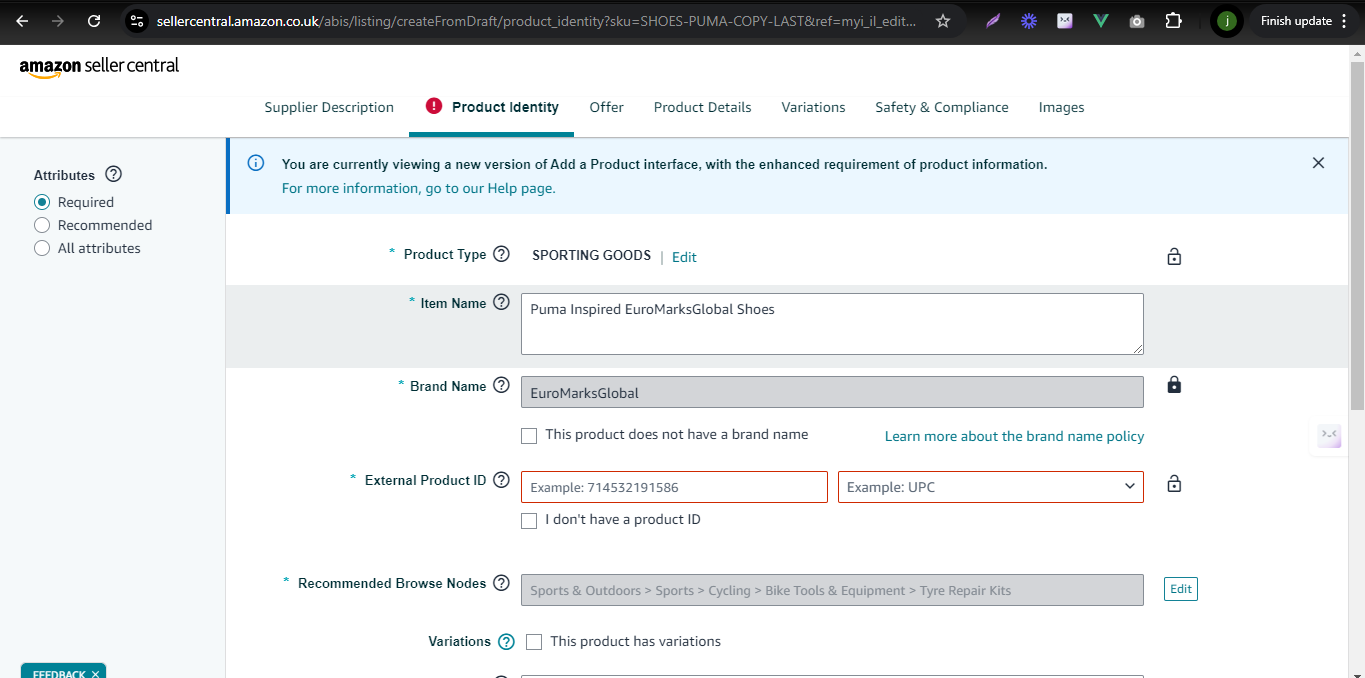Click the help icon next to Product Type
This screenshot has height=678, width=1365.
501,255
